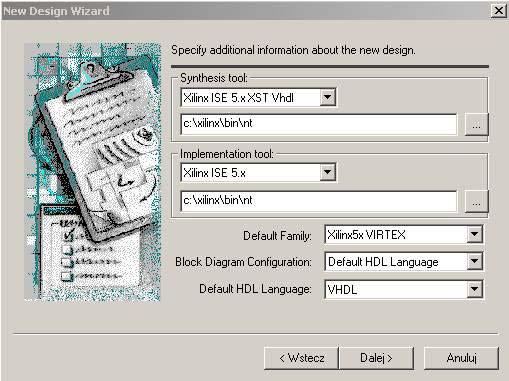Click the 'Default HDL Language:' label
This screenshot has height=381, width=509.
(x=255, y=289)
